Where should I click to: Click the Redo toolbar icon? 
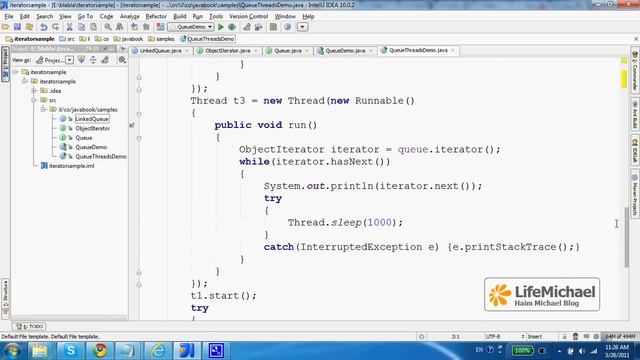[x=56, y=27]
